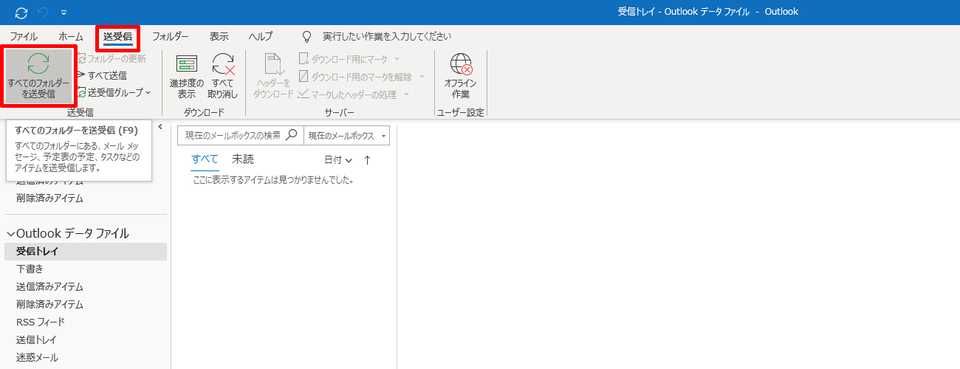Open マークしたヘッダーの処理 dropdown
Viewport: 960px width, 369px height.
point(354,94)
